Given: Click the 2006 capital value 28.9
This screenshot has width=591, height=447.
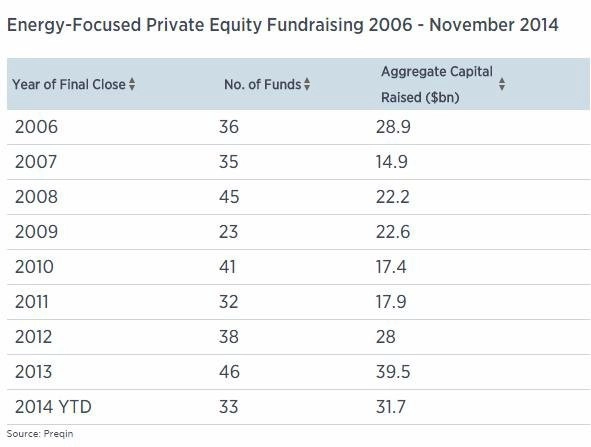Looking at the screenshot, I should pyautogui.click(x=393, y=127).
